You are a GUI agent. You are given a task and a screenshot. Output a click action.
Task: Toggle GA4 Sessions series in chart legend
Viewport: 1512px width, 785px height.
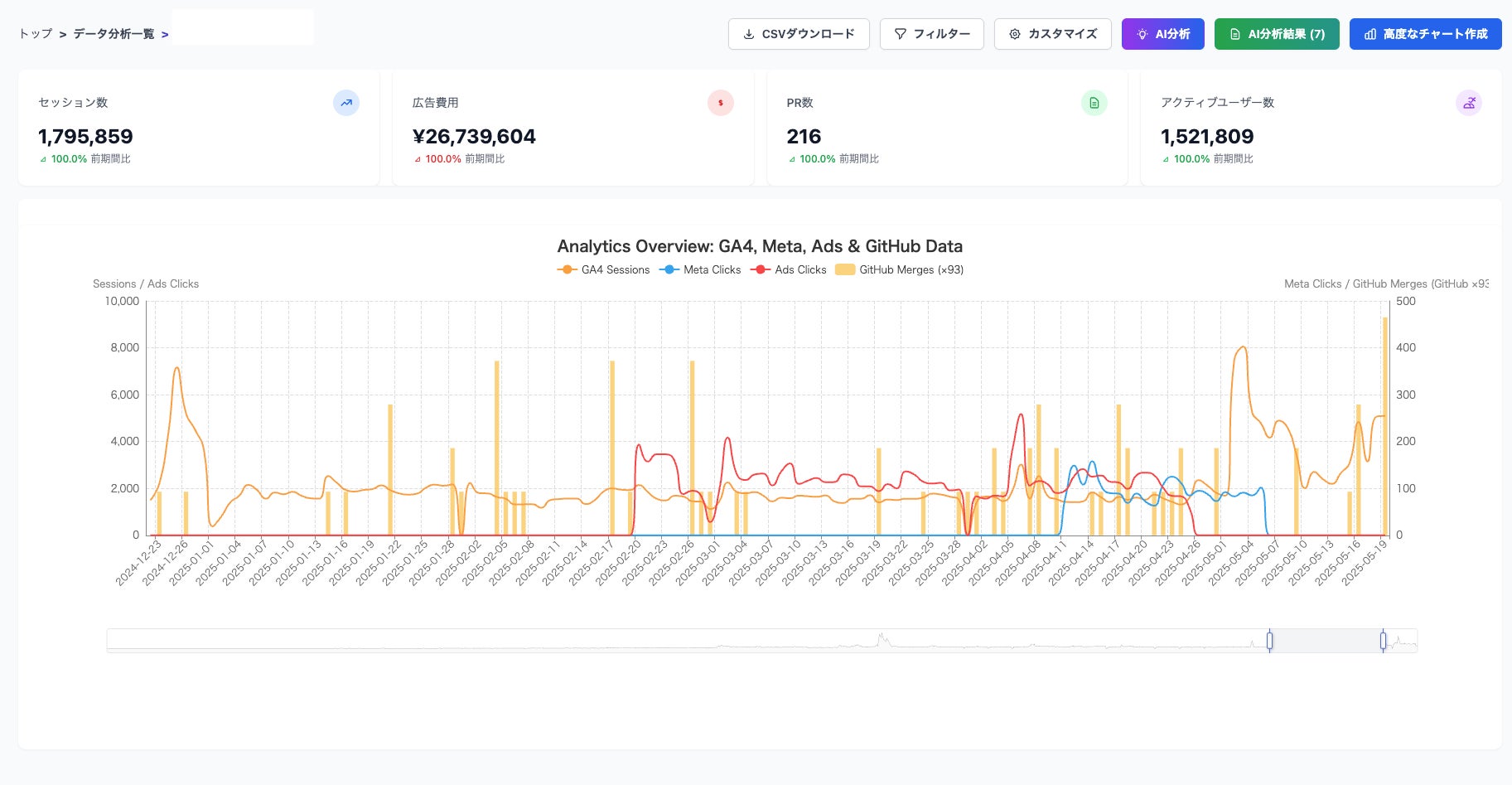tap(604, 269)
